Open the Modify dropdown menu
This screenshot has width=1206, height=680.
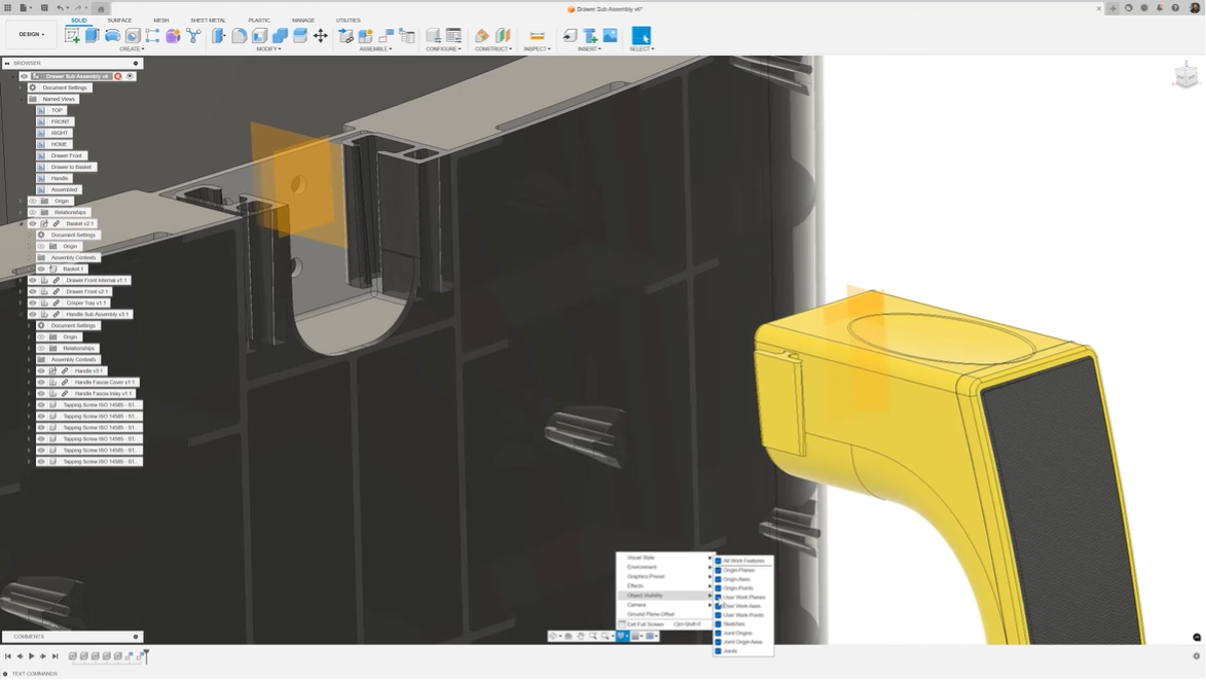click(268, 49)
